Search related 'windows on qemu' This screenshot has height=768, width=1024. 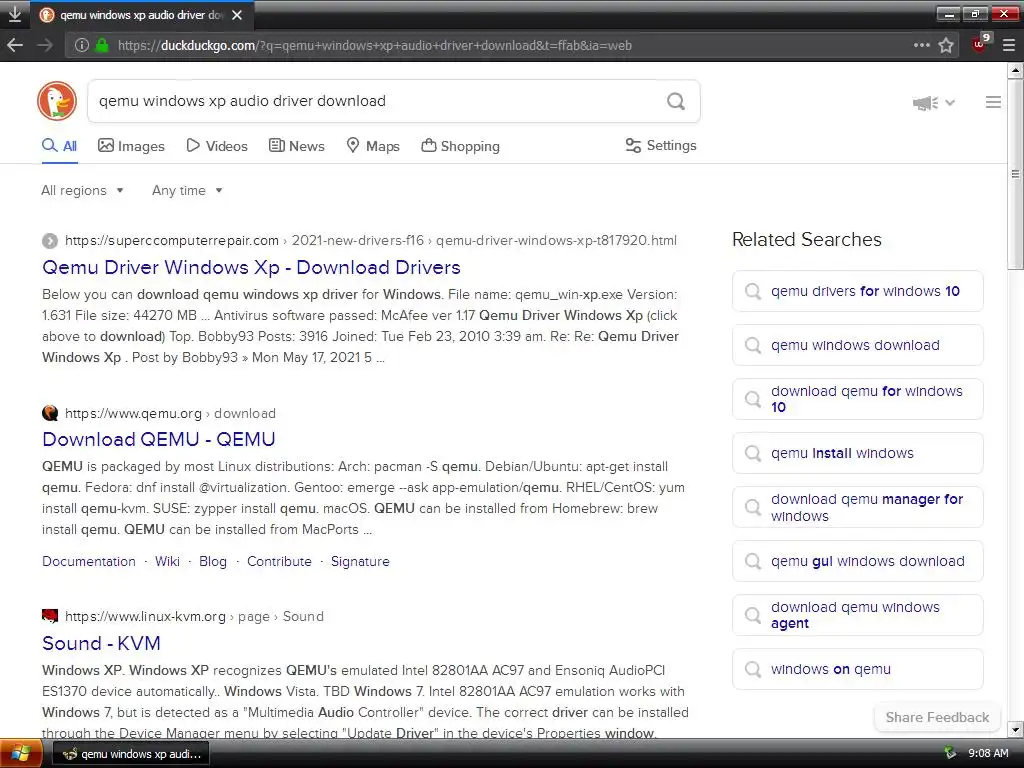(857, 669)
